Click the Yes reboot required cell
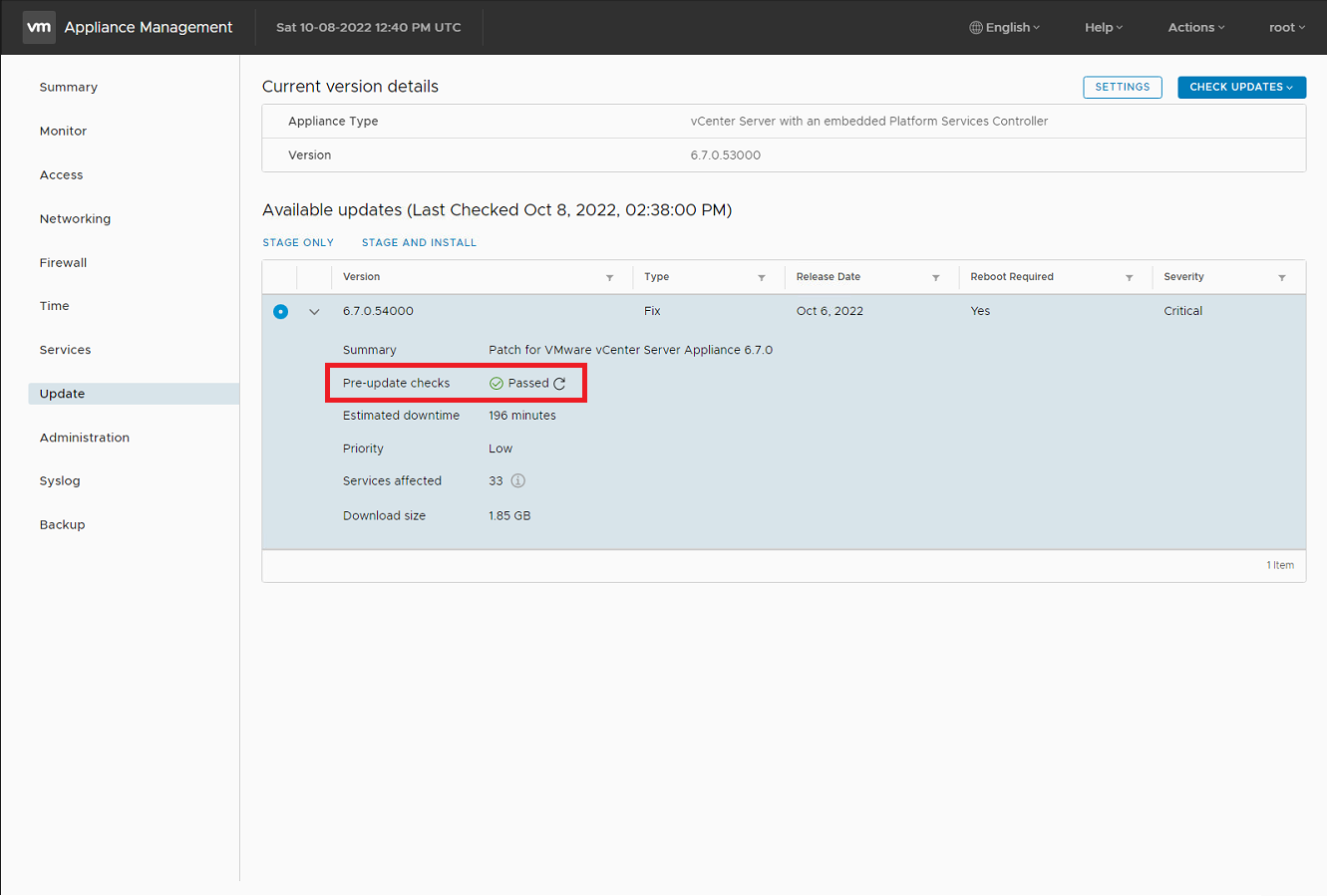This screenshot has width=1327, height=896. coord(980,311)
